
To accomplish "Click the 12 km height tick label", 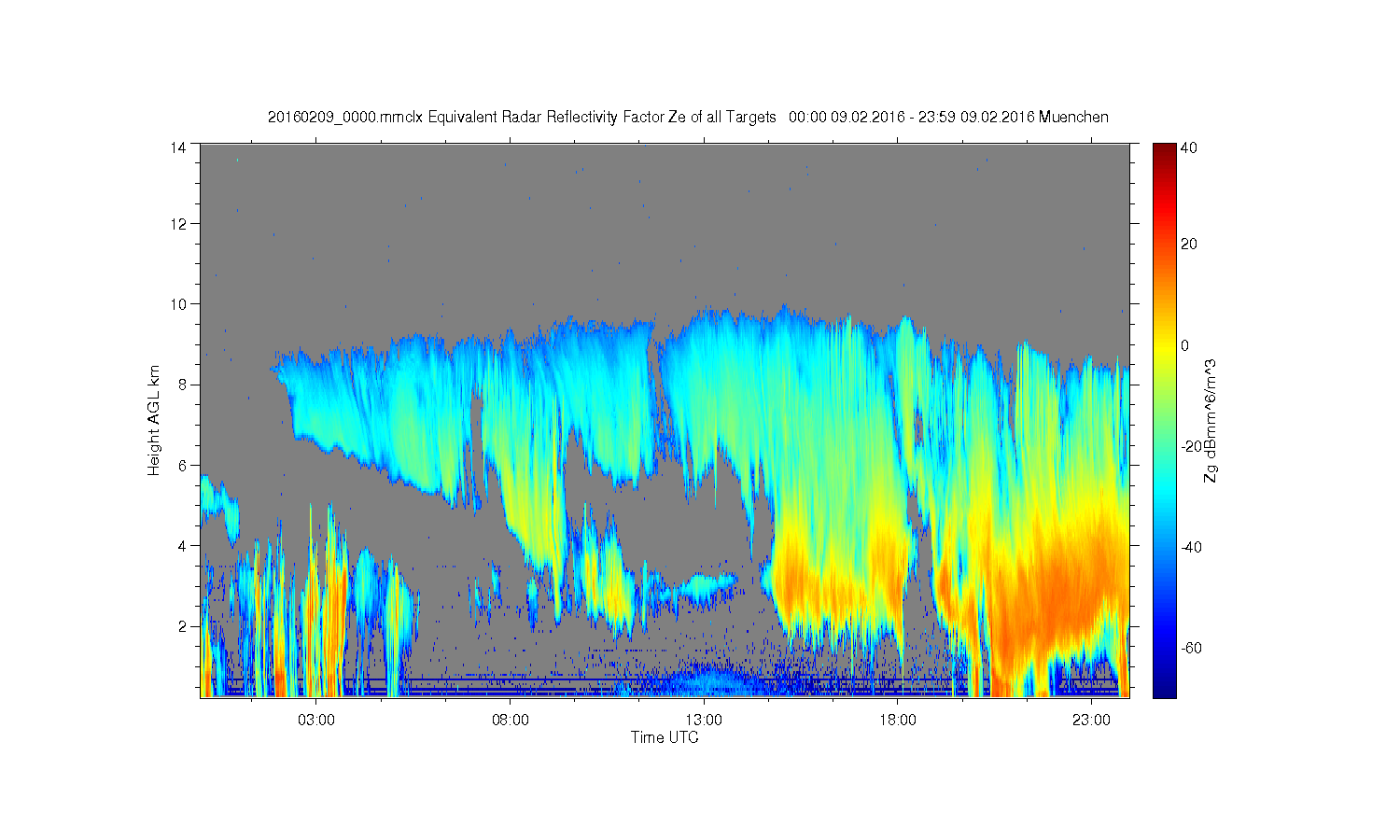I will point(177,224).
